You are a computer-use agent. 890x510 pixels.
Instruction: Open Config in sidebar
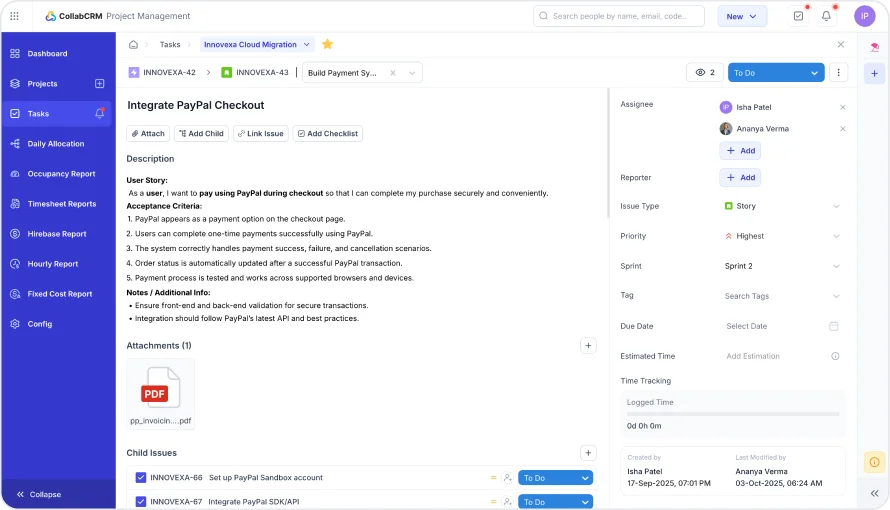click(57, 324)
